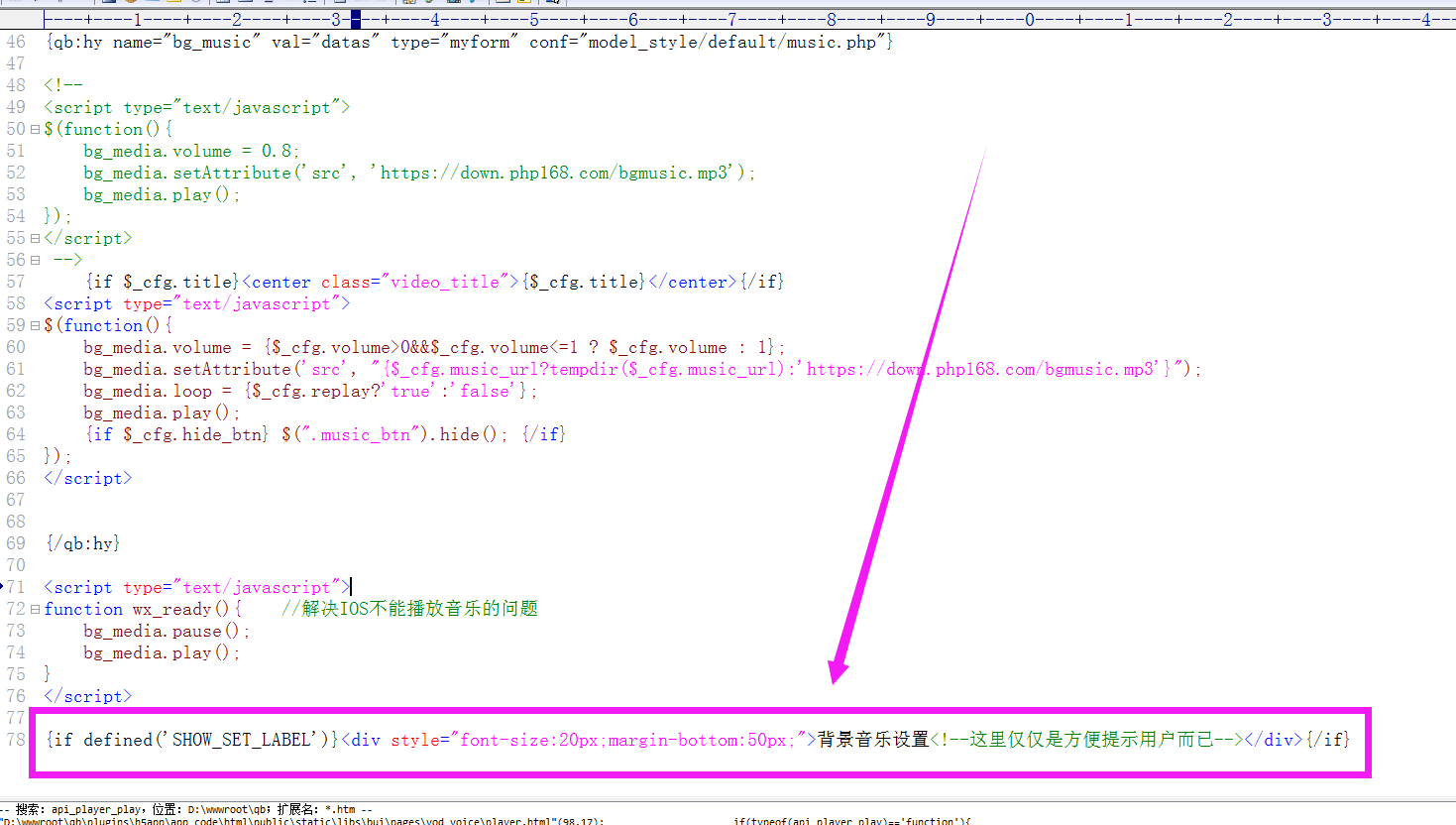
Task: Click the current-line arrow marker at line 71
Action: [3, 587]
